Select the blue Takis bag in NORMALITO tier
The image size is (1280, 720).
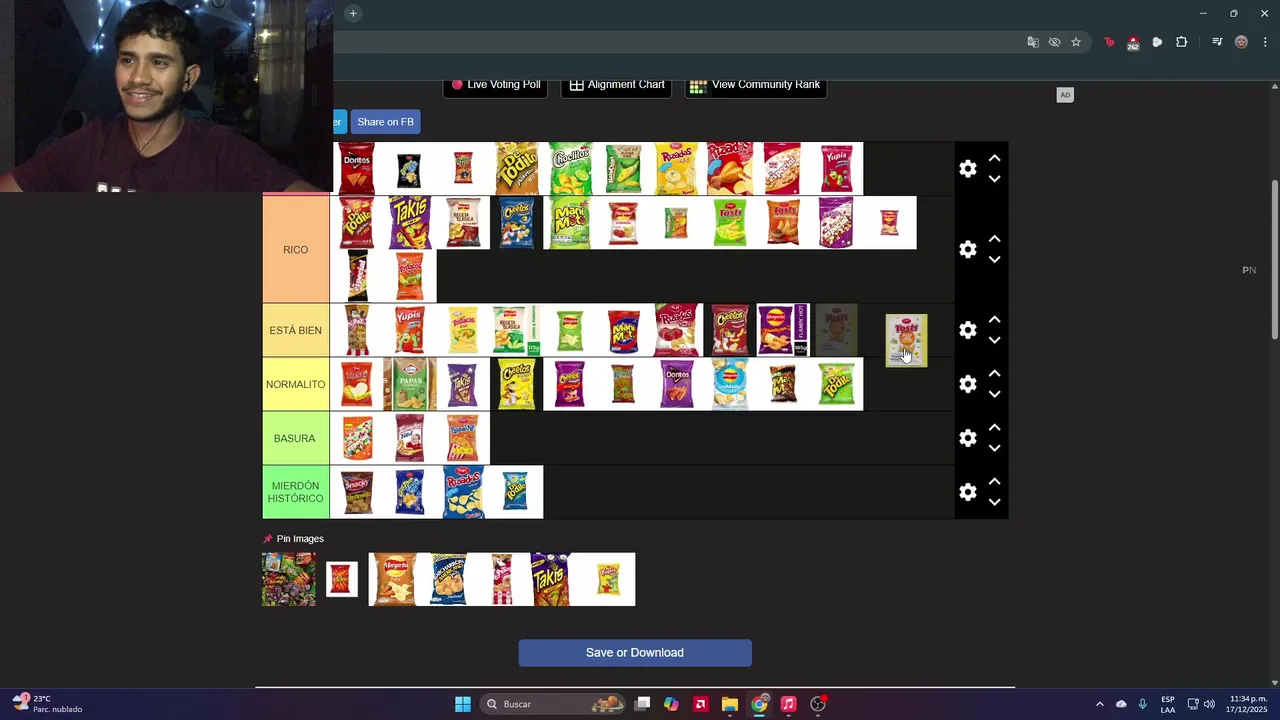click(x=462, y=384)
